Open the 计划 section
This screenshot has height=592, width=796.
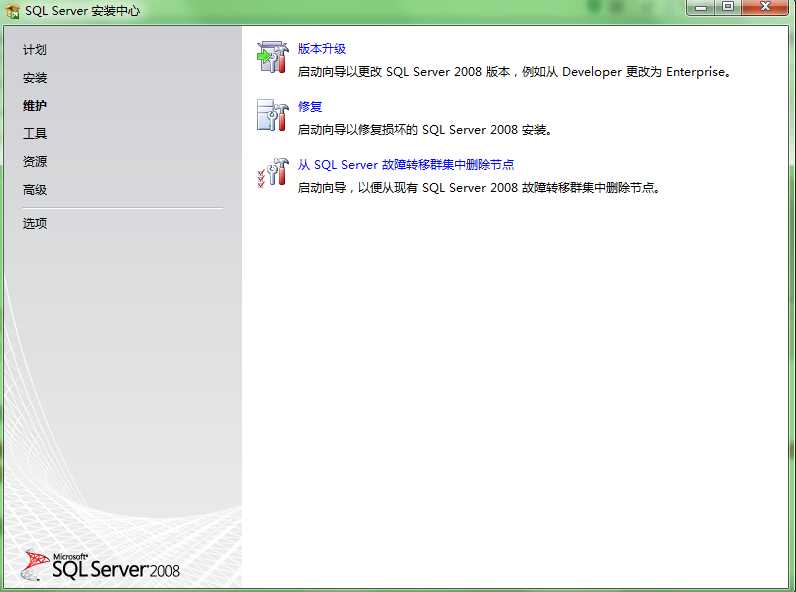click(x=35, y=50)
